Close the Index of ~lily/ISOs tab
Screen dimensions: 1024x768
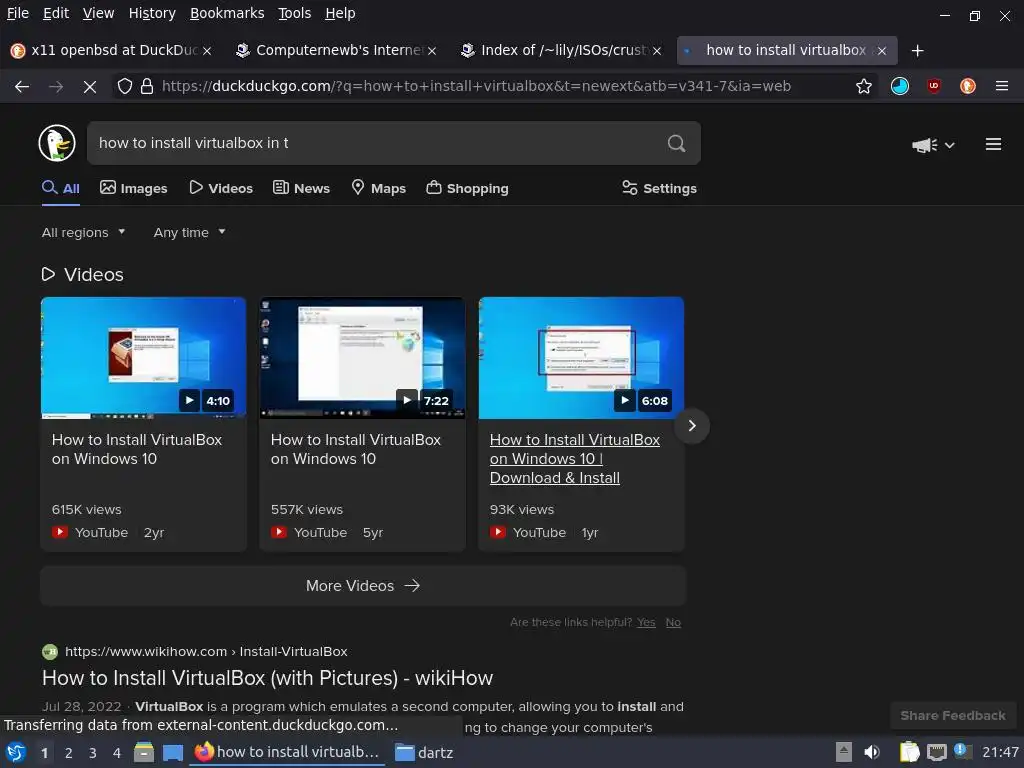(x=656, y=51)
